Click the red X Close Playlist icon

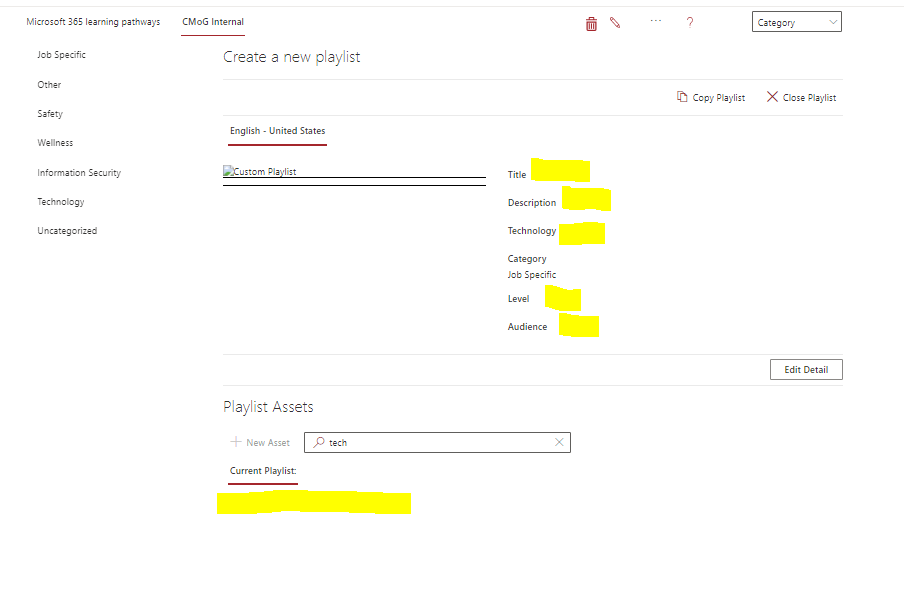(x=772, y=96)
